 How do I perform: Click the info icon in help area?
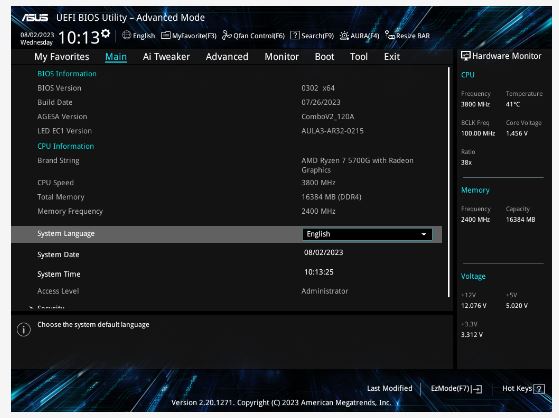click(24, 329)
